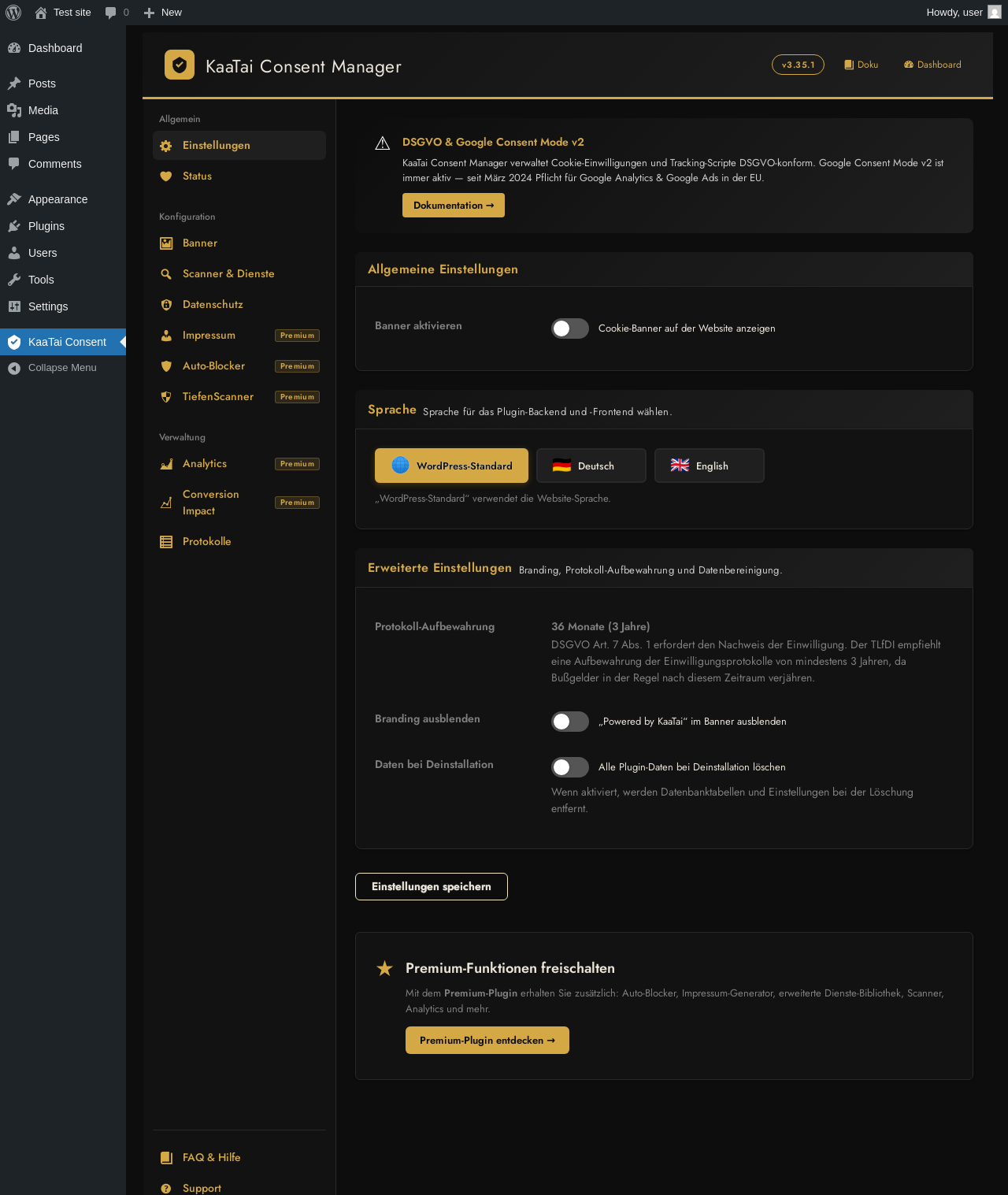The image size is (1008, 1195).
Task: Click the Allgemeine Einstellungen heading
Action: [x=443, y=269]
